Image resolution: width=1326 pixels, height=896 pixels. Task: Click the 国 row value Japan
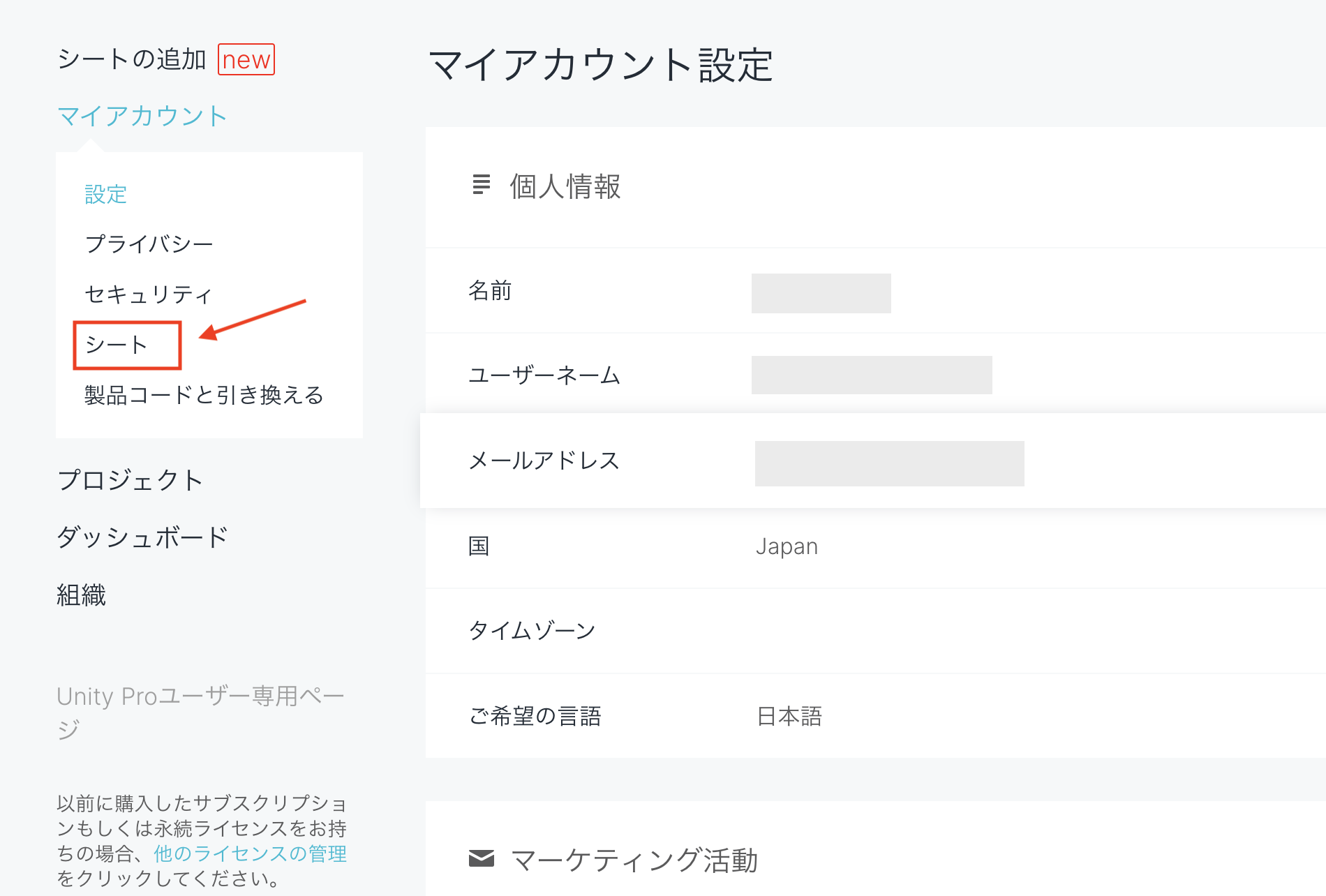(x=787, y=546)
